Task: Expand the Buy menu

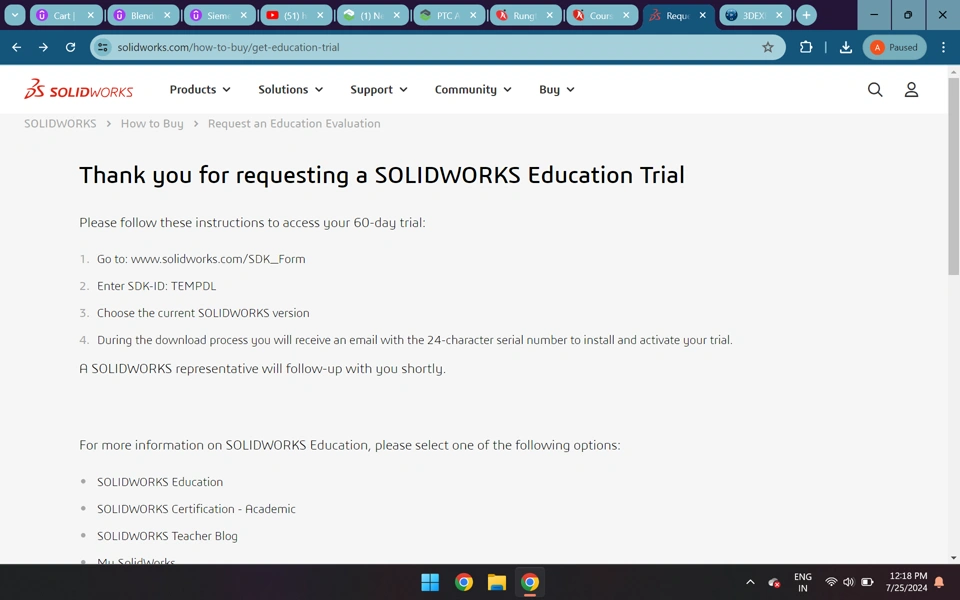Action: [x=557, y=89]
